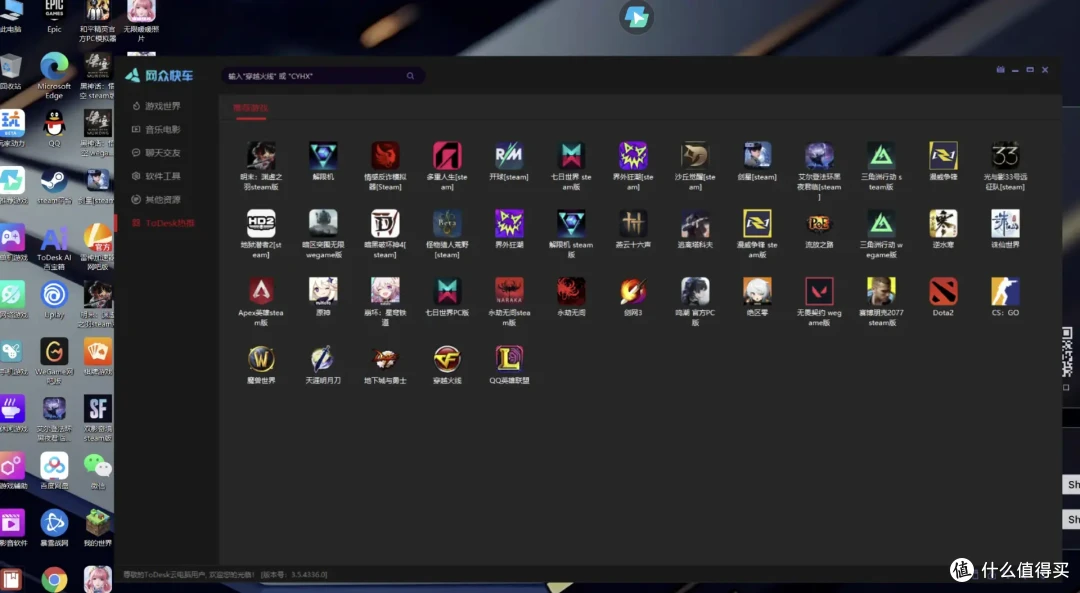The image size is (1080, 593).
Task: Launch 七日世界PC版 icon
Action: 447,291
